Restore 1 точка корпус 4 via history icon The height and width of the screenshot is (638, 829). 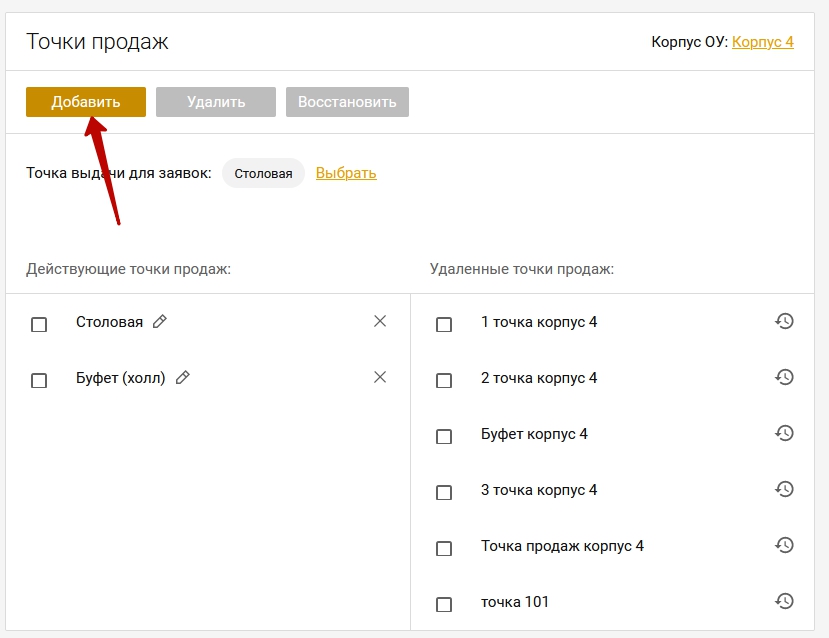coord(785,321)
